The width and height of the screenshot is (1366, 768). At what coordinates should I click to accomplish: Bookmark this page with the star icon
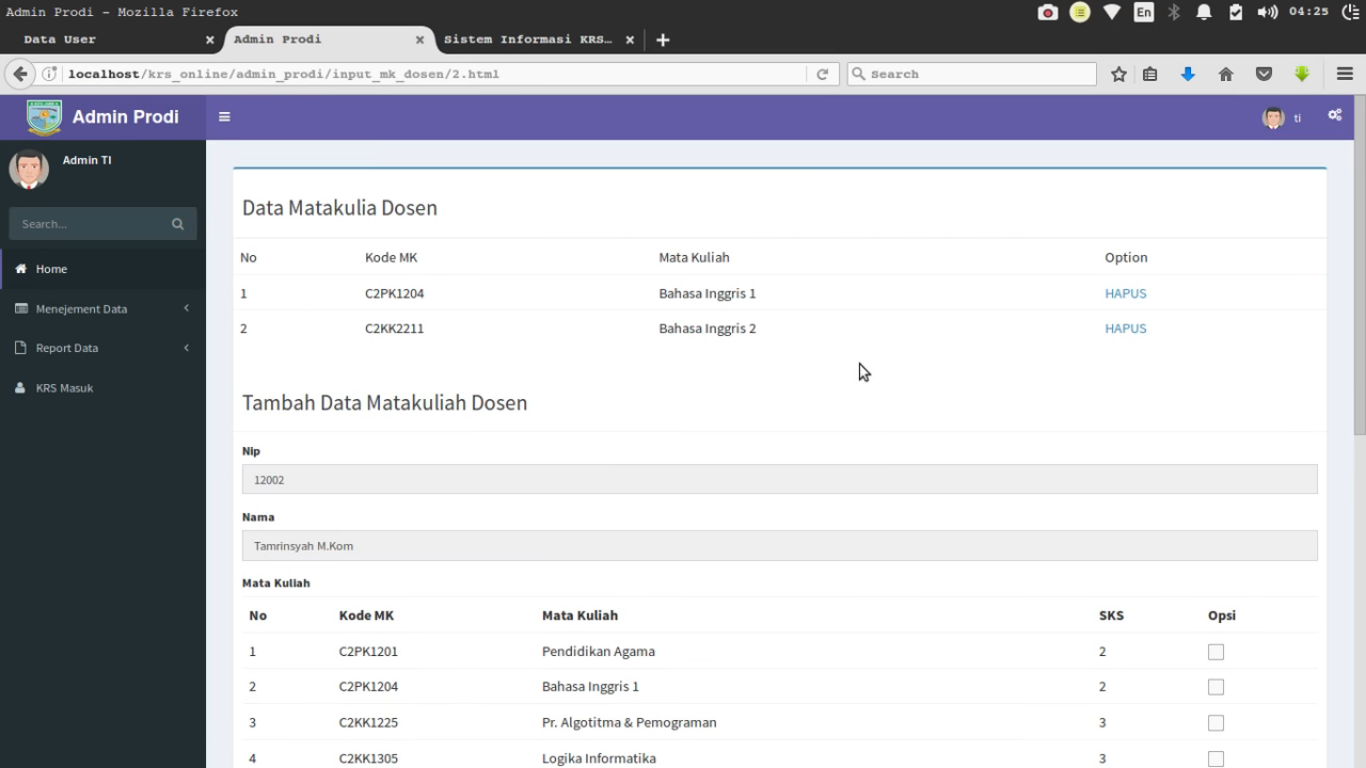click(x=1119, y=74)
